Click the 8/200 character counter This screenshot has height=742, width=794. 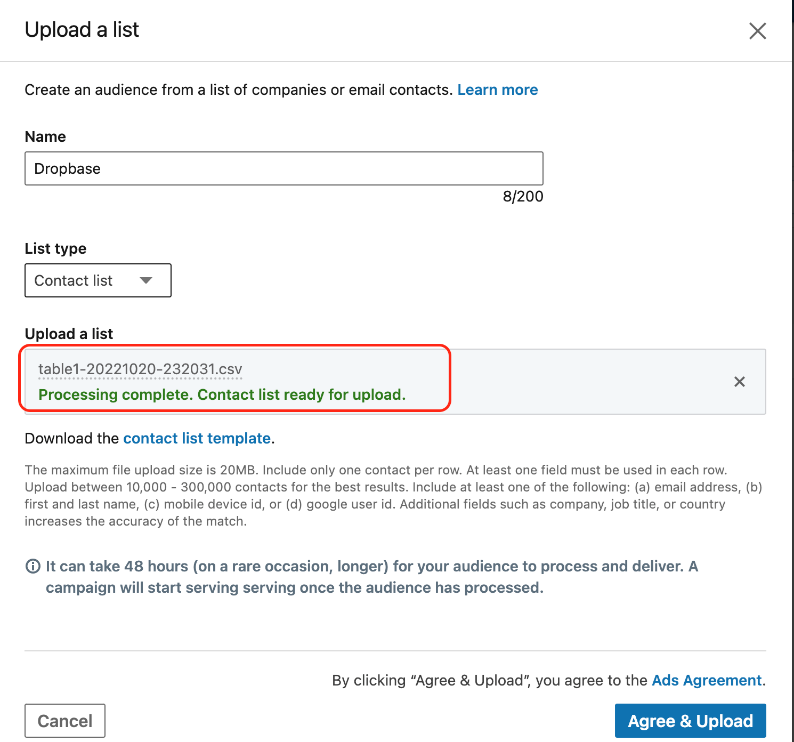pos(522,197)
